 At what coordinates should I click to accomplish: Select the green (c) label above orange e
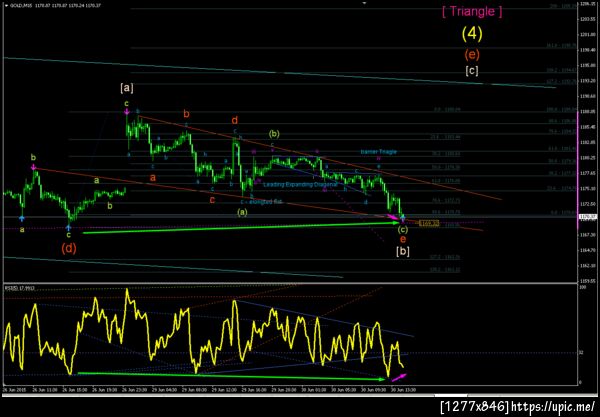coord(403,230)
